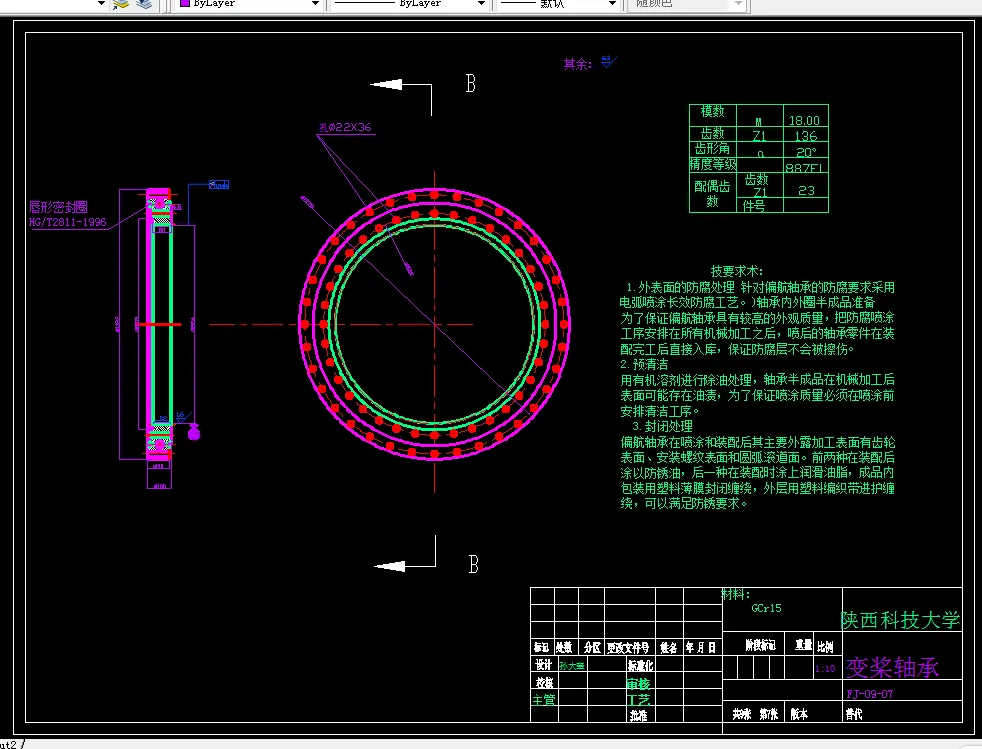This screenshot has width=982, height=749.
Task: Select the GCr15 material text
Action: click(x=767, y=608)
